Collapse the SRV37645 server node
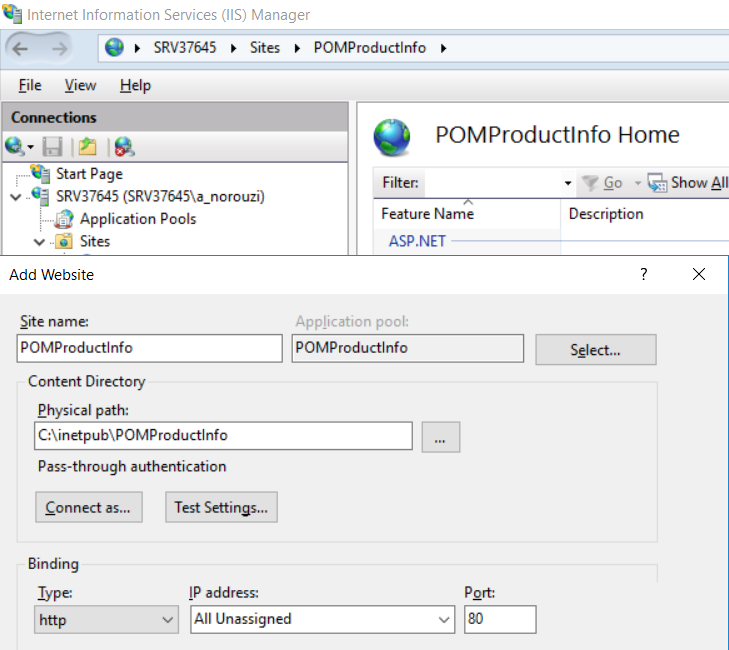This screenshot has width=729, height=650. coord(16,197)
